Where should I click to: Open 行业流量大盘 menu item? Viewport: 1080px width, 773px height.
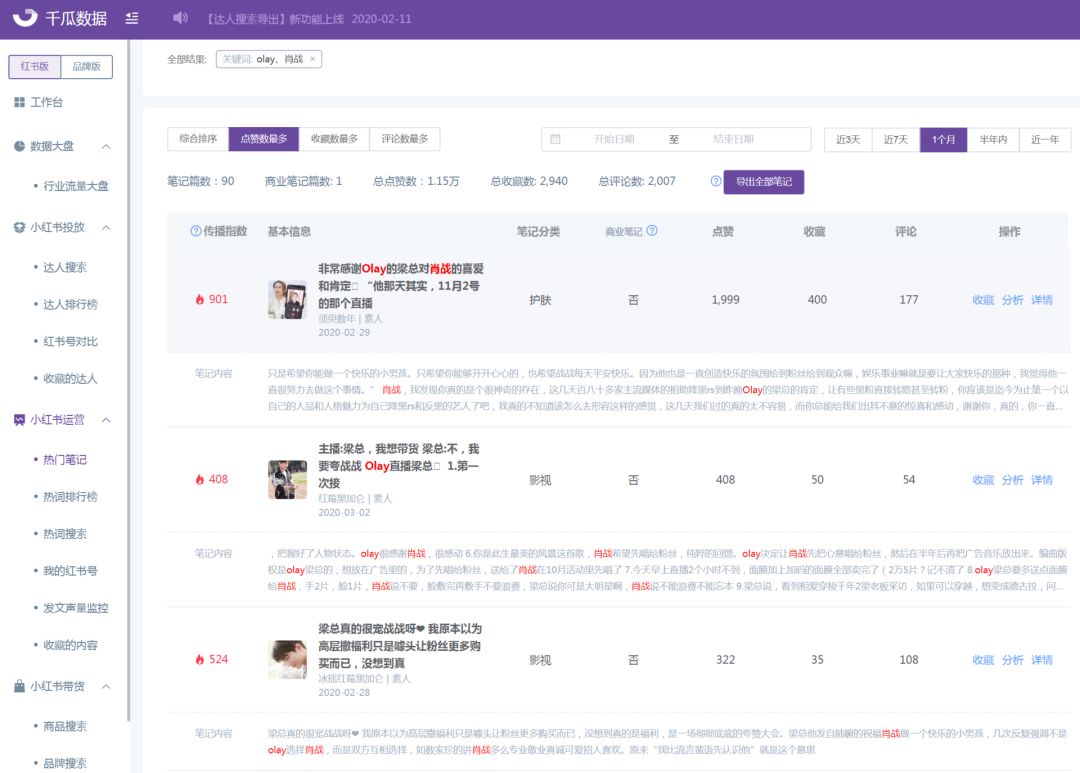[x=76, y=186]
